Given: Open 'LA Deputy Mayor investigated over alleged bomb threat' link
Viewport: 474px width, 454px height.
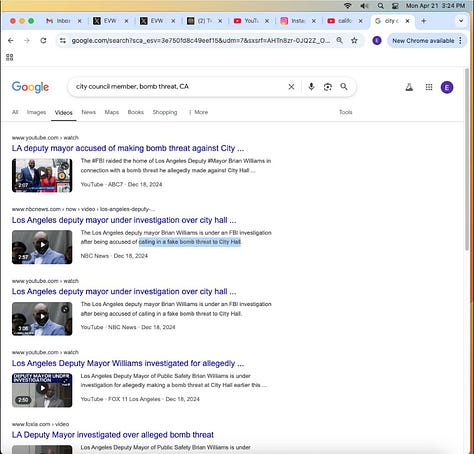Looking at the screenshot, I should coord(113,435).
